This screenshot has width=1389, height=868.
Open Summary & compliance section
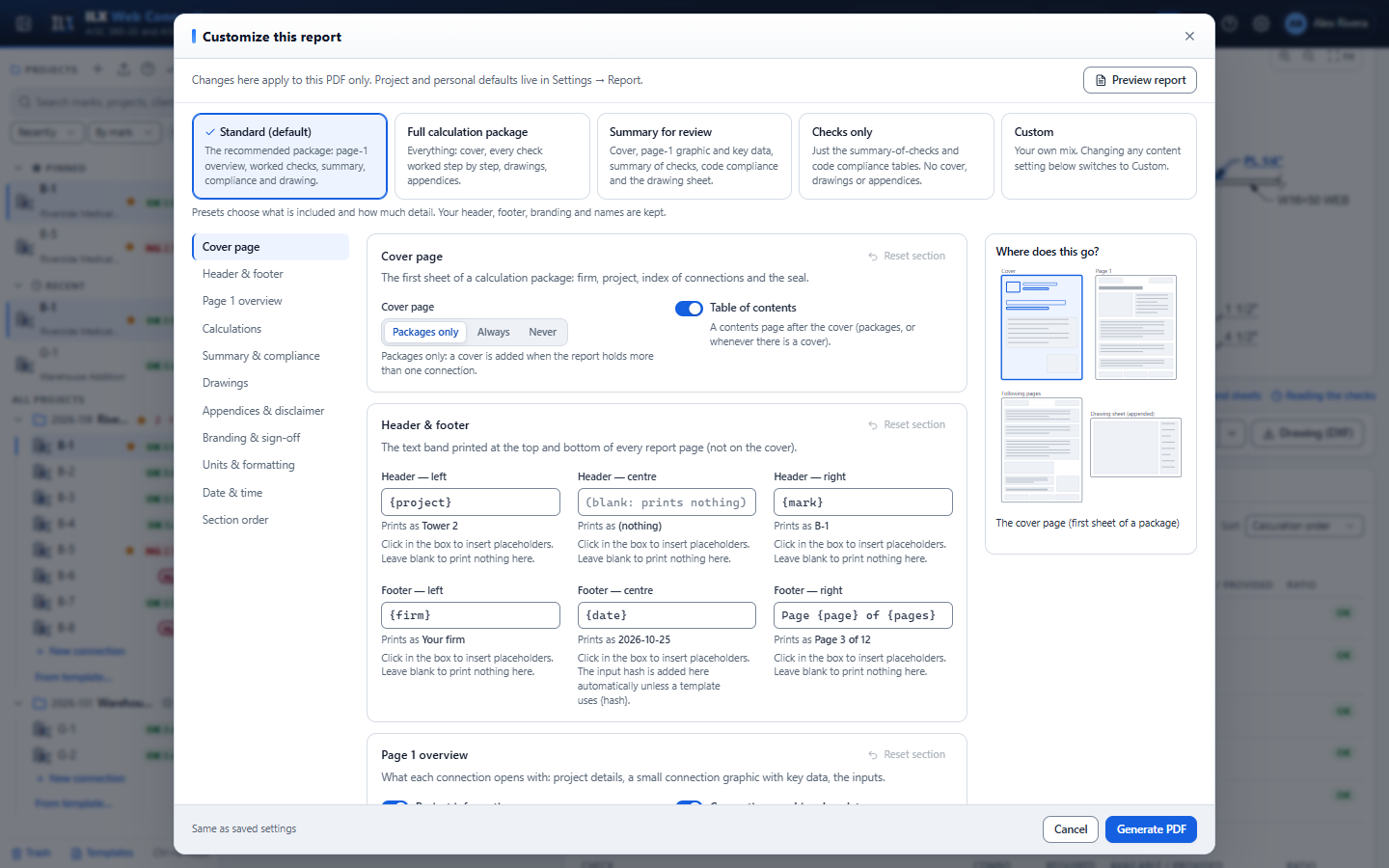(270, 356)
